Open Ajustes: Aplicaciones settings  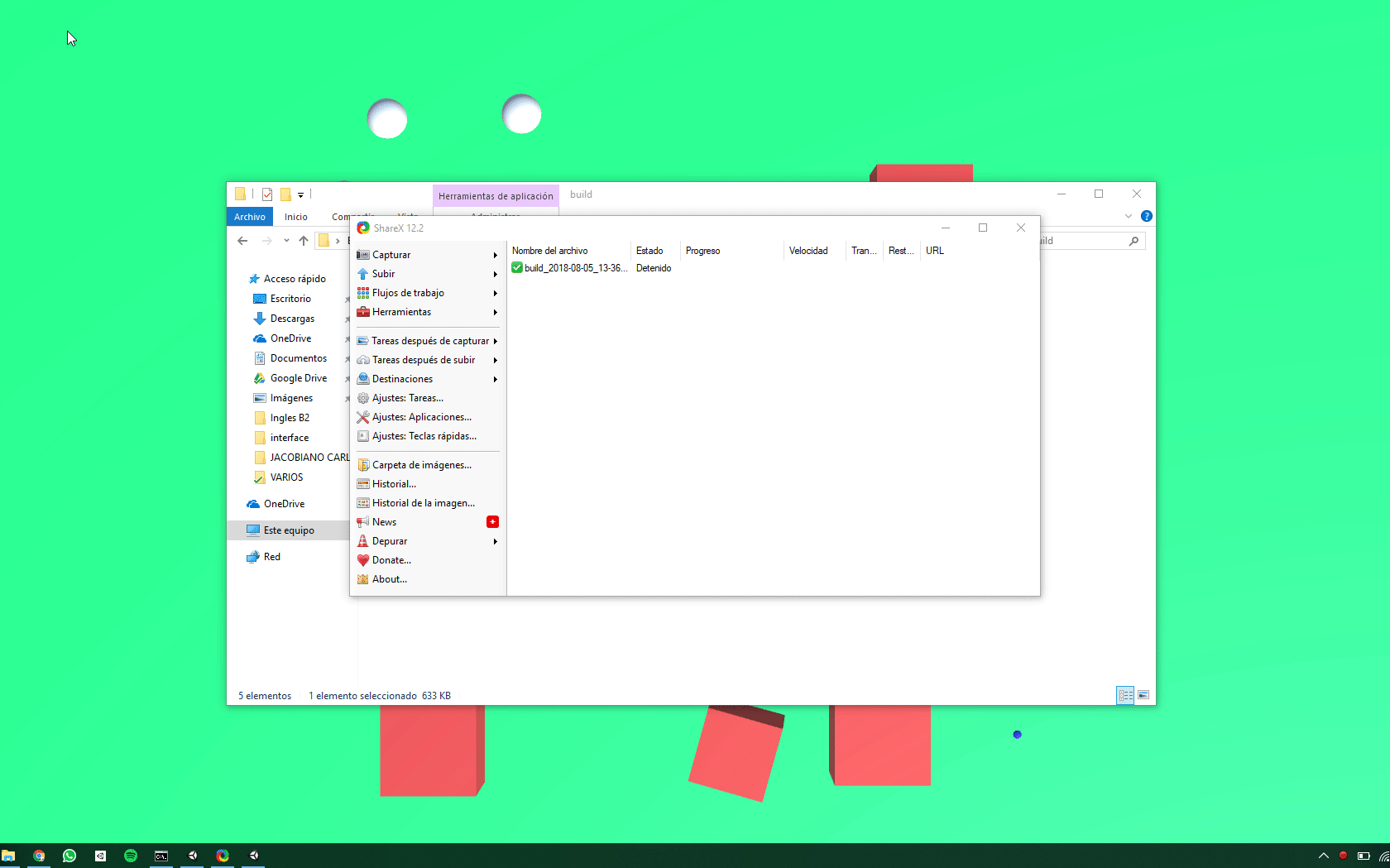(x=420, y=417)
